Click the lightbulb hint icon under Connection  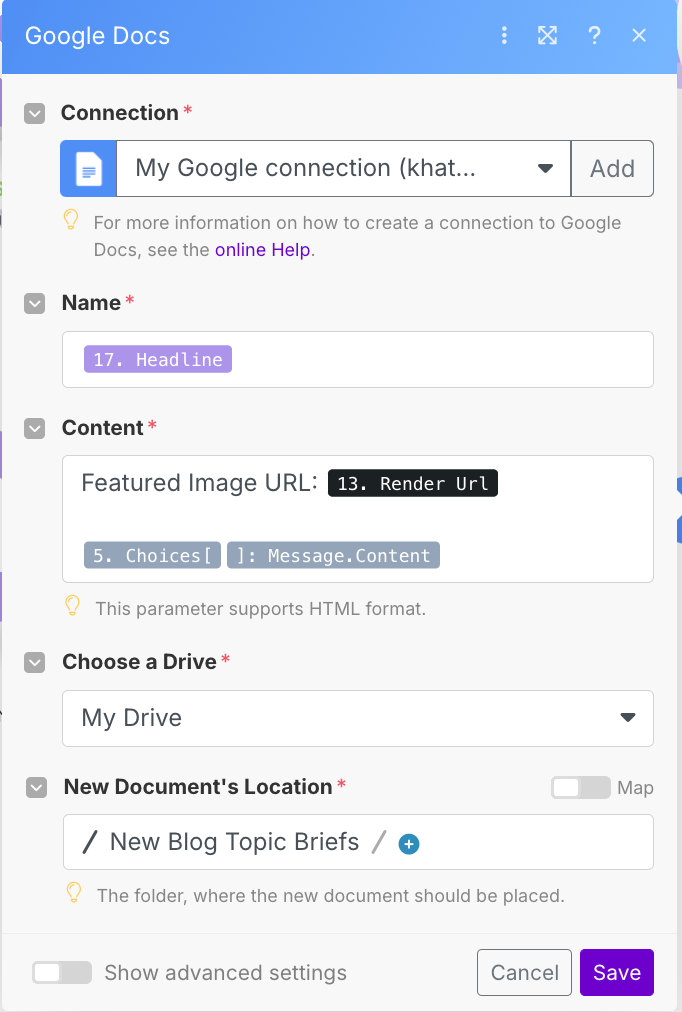[71, 220]
